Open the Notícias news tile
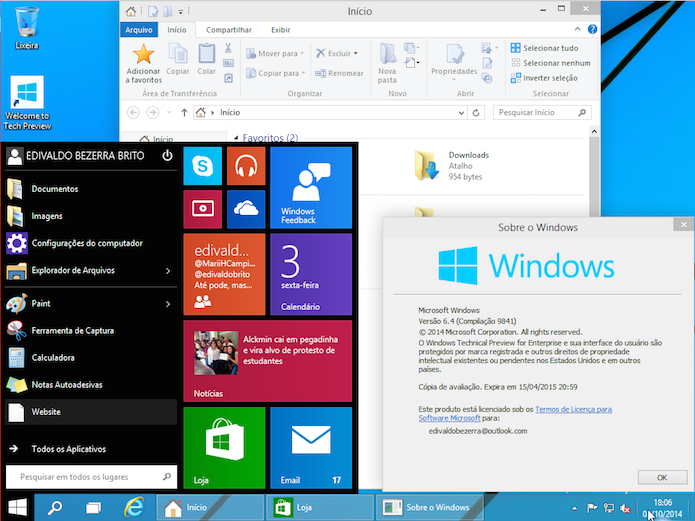This screenshot has width=695, height=521. pos(268,361)
